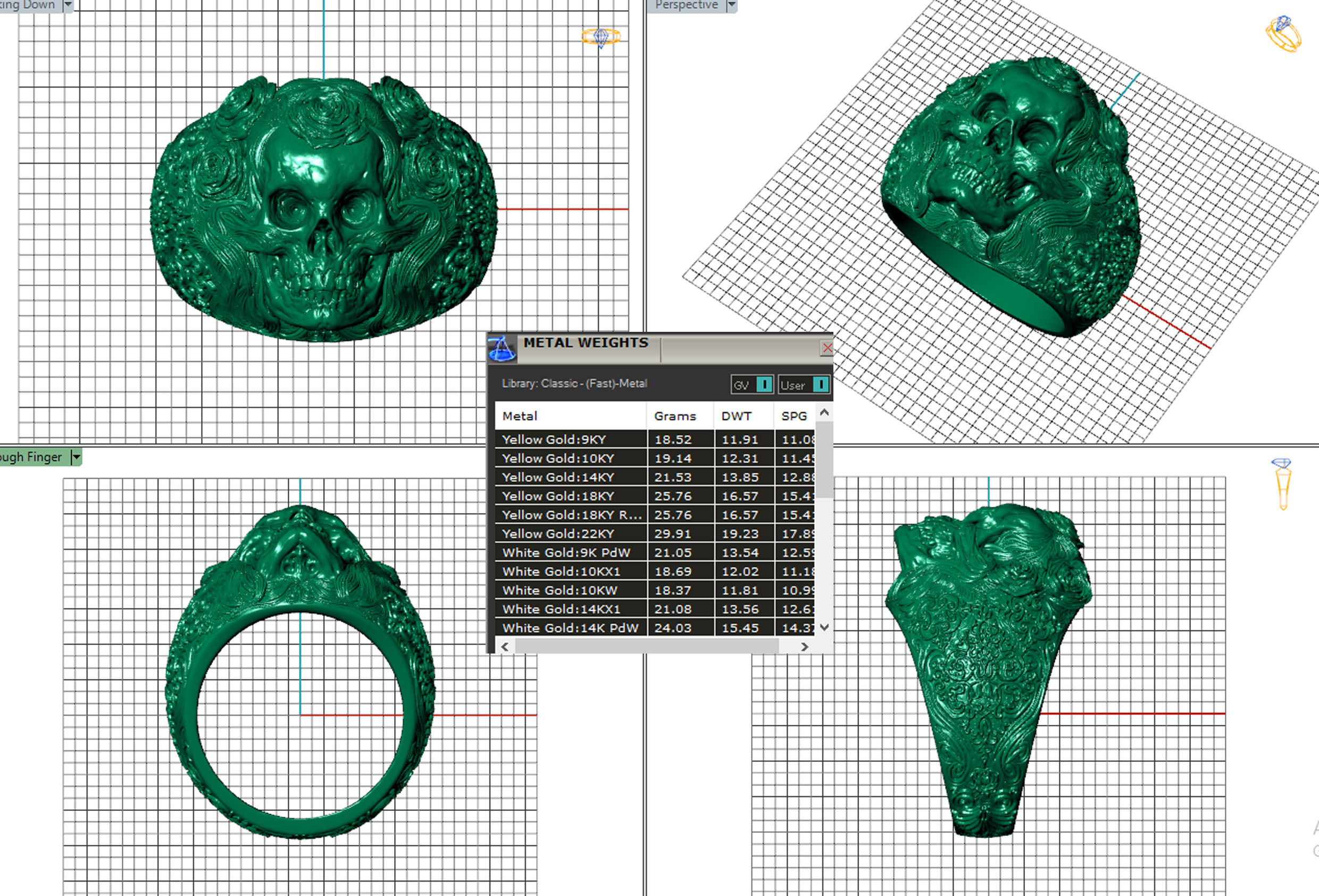
Task: Open the Looking Down viewport dropdown
Action: point(68,5)
